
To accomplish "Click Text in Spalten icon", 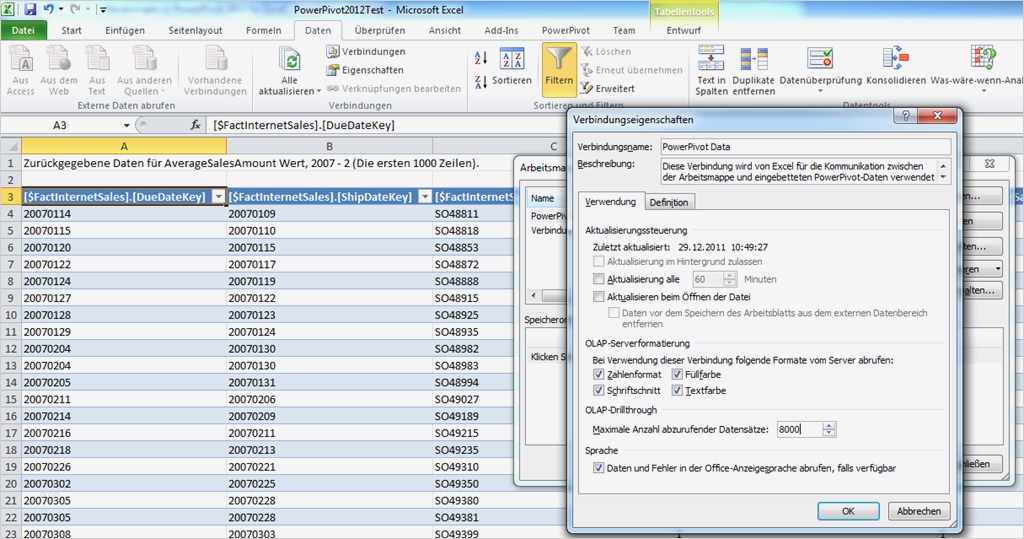I will (x=711, y=59).
